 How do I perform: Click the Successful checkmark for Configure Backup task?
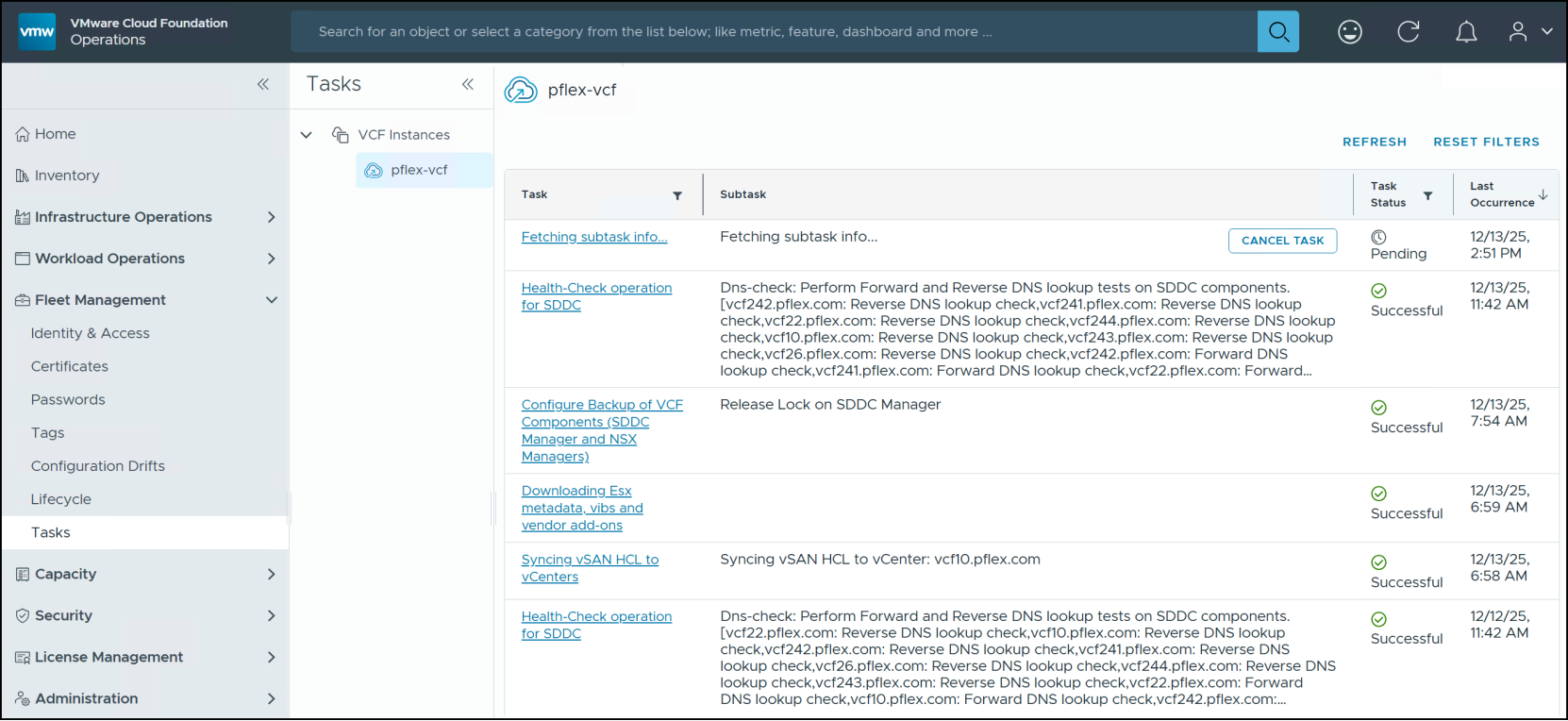(1378, 408)
